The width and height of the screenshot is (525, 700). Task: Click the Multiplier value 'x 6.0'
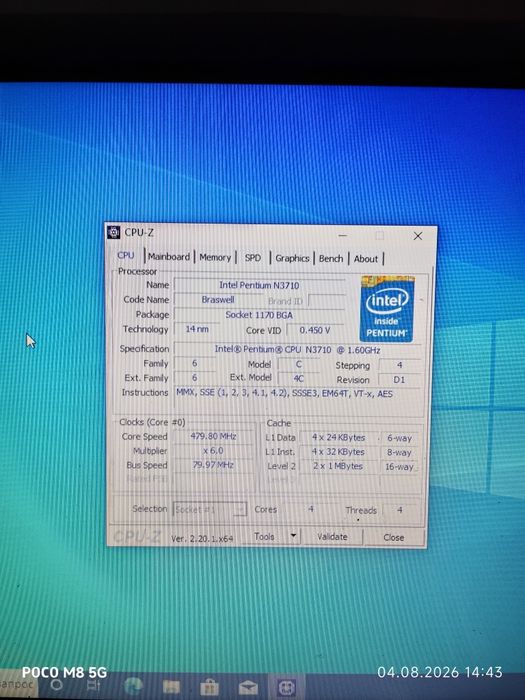point(213,451)
